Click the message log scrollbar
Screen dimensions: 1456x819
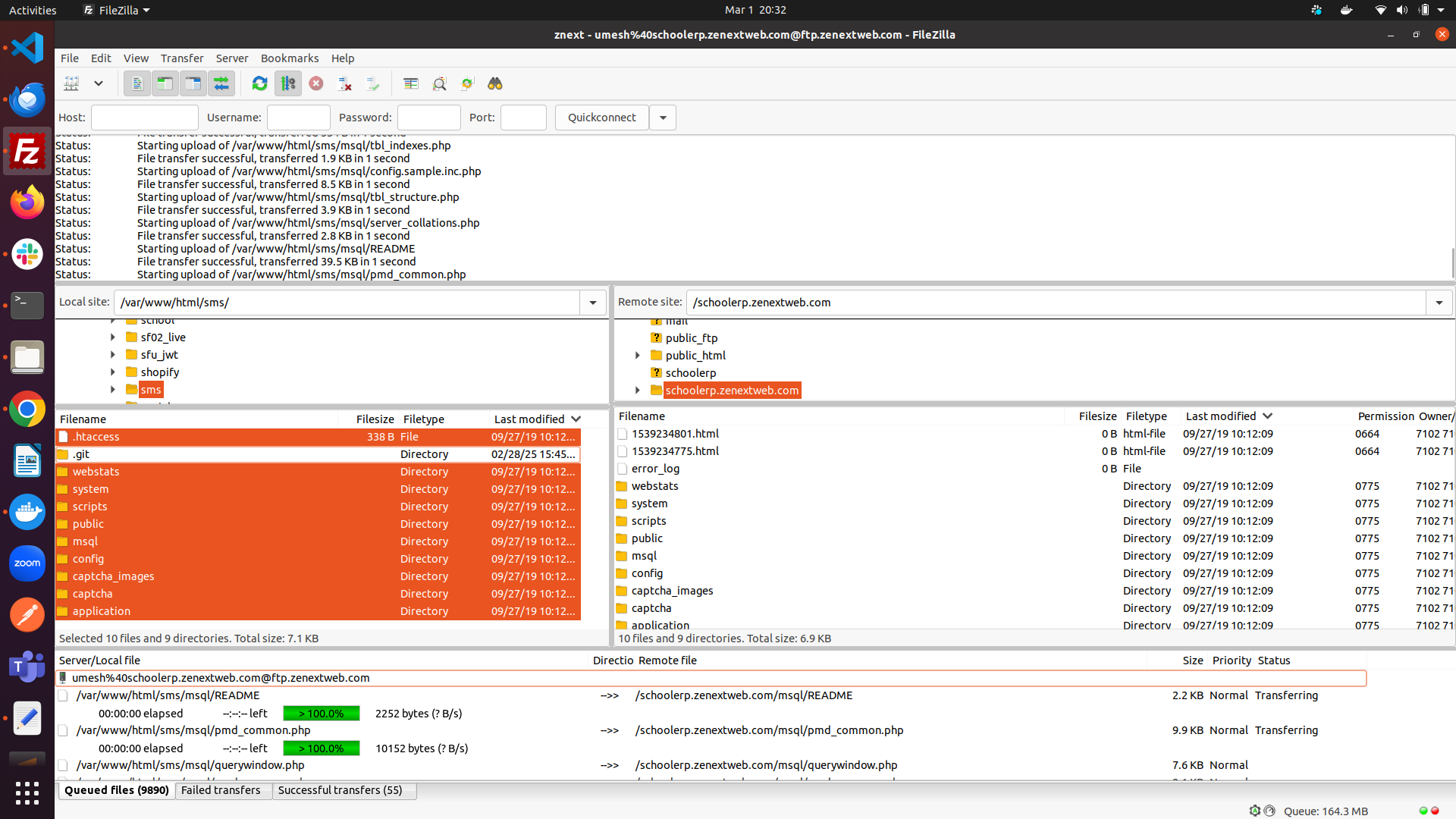coord(1451,263)
